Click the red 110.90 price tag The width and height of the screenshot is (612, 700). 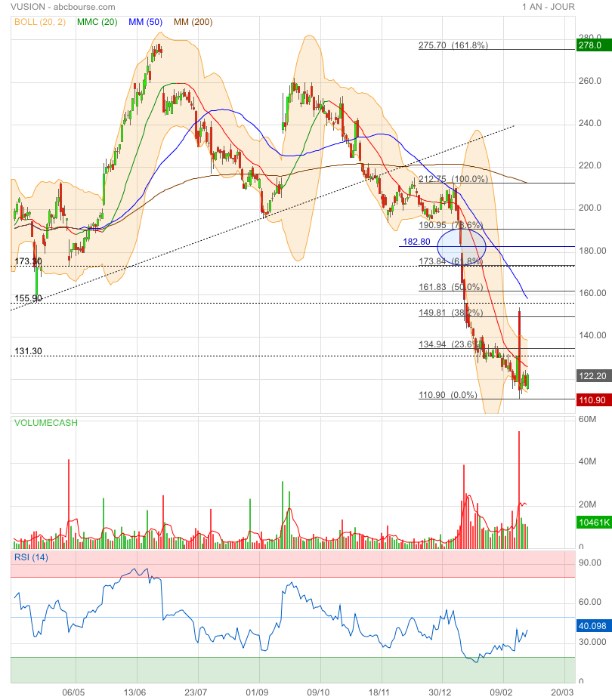pos(590,399)
